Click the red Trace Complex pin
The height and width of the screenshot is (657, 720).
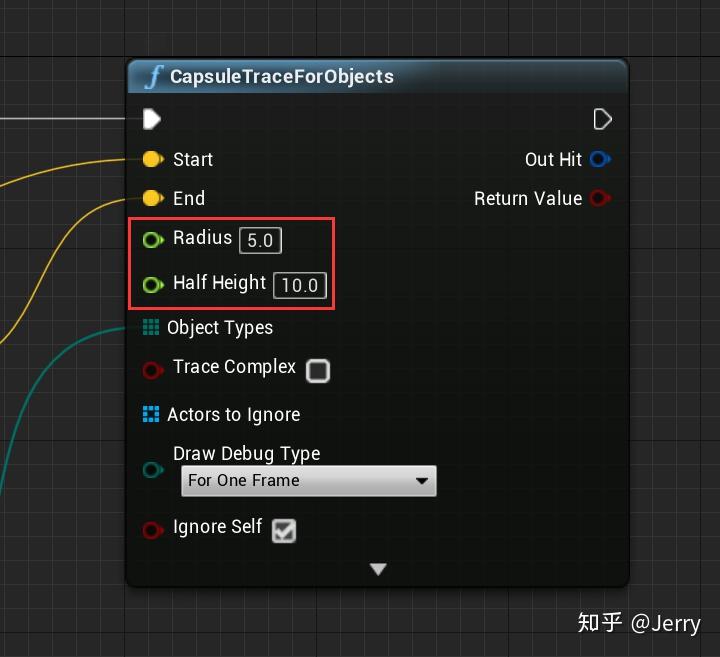coord(153,370)
